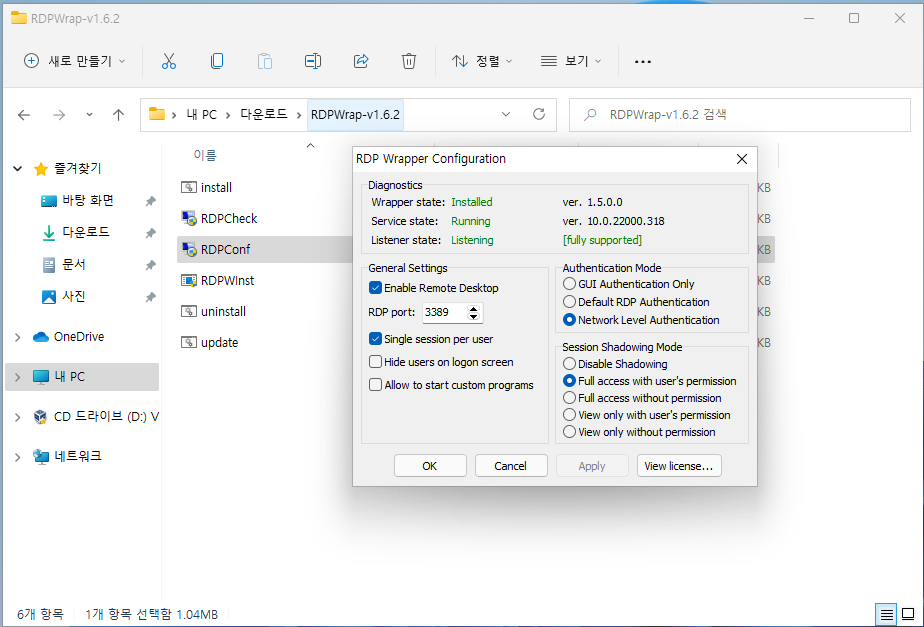Go back with the left arrow
This screenshot has height=627, width=924.
coord(24,115)
